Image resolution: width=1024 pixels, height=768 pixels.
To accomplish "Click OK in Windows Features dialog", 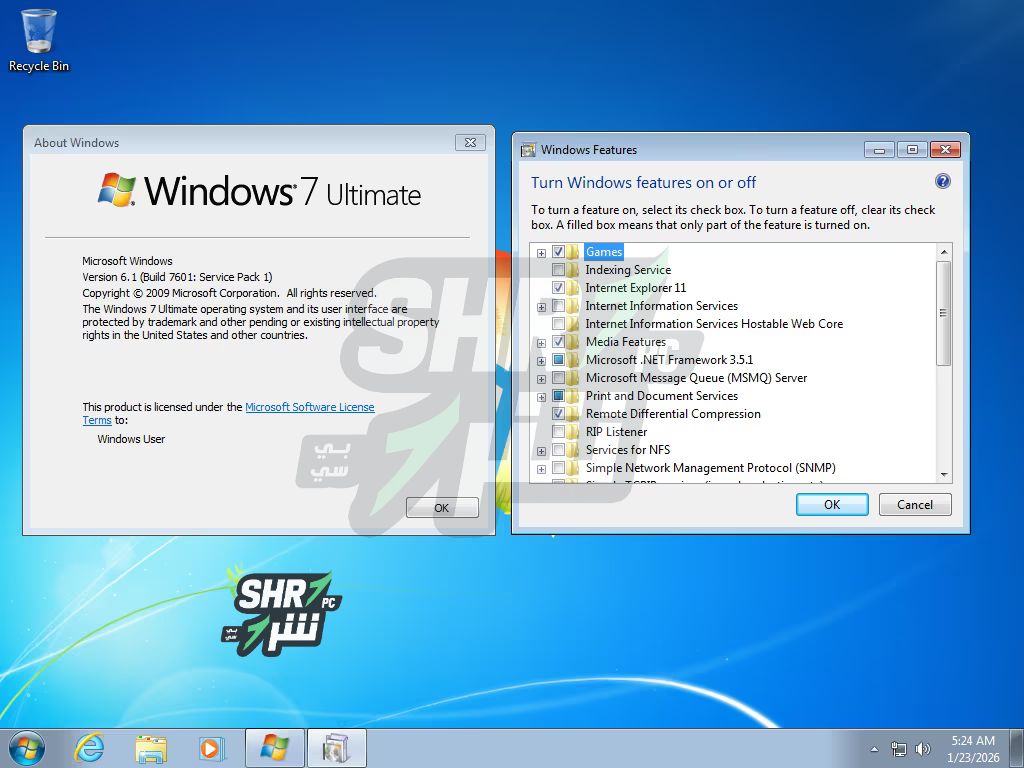I will pos(832,504).
